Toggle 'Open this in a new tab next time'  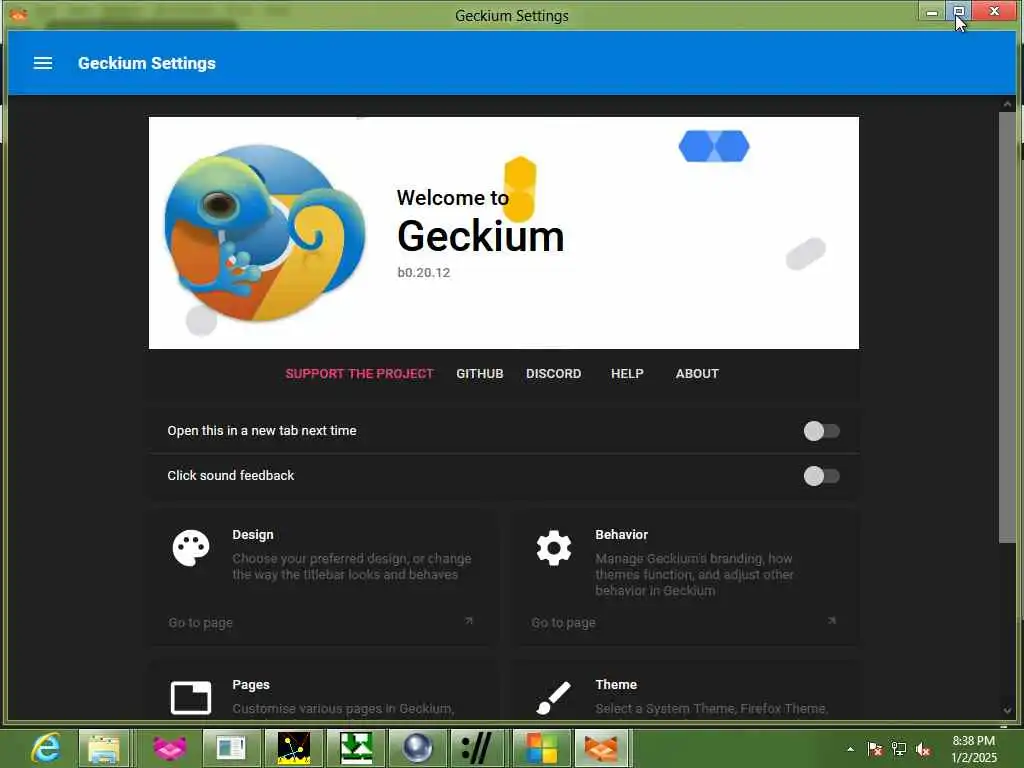click(x=822, y=431)
